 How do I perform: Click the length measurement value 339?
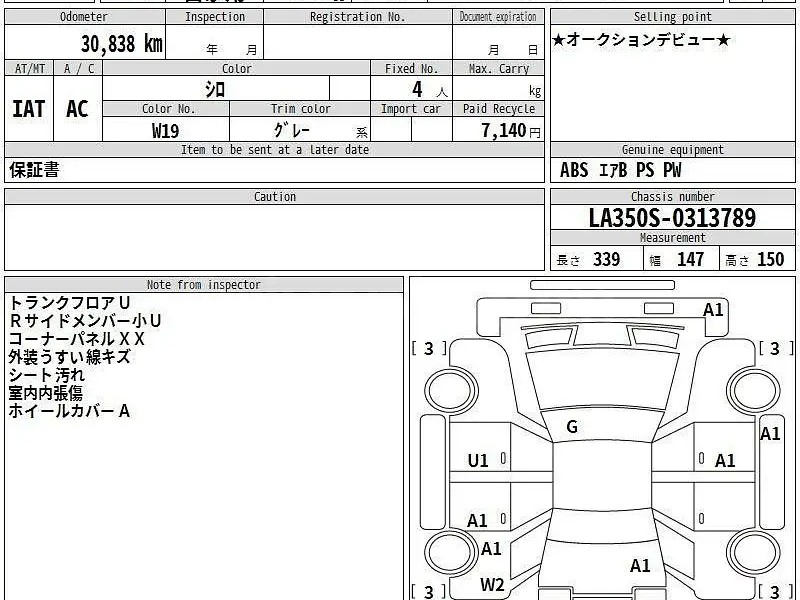tap(605, 260)
